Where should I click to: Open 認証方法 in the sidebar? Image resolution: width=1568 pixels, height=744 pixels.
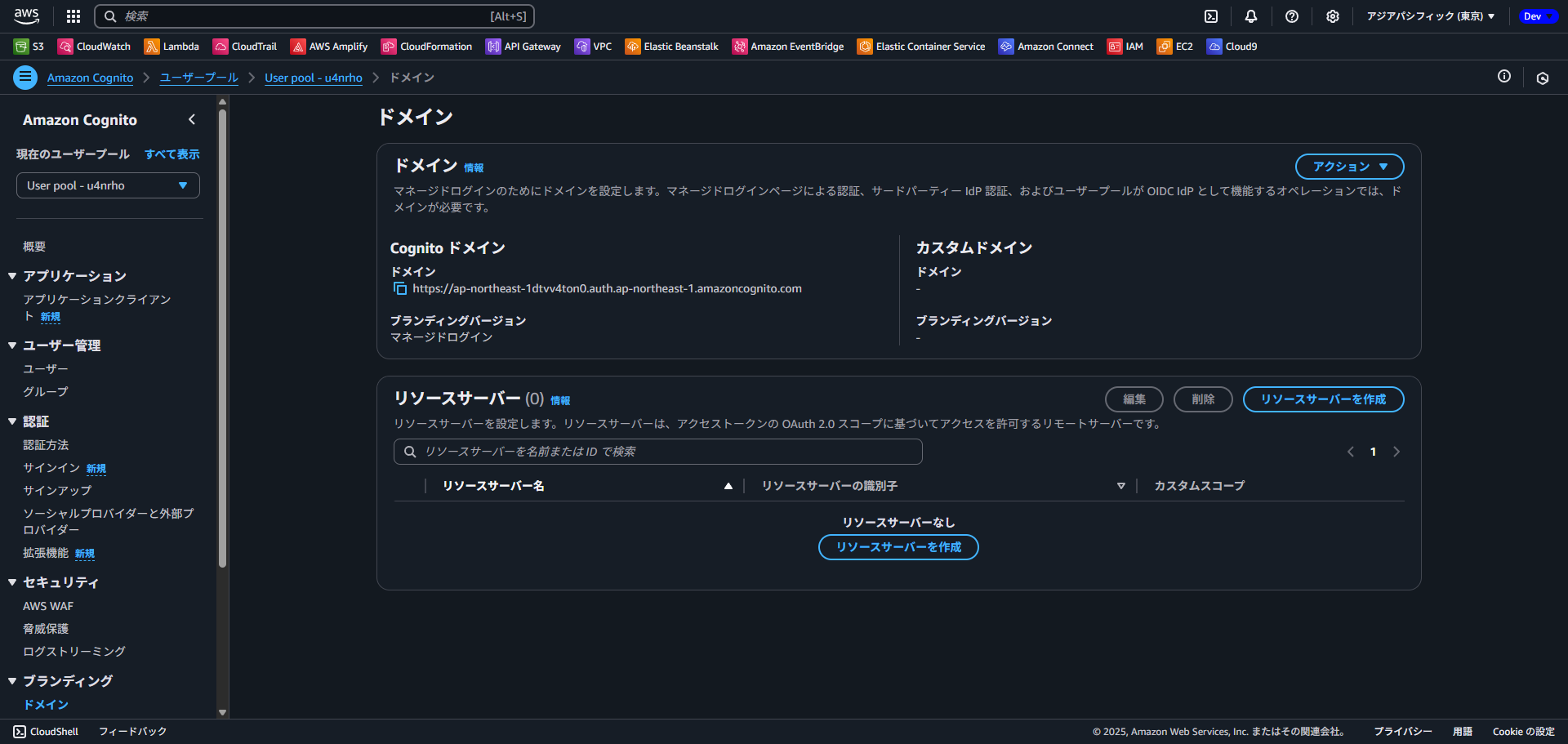46,445
